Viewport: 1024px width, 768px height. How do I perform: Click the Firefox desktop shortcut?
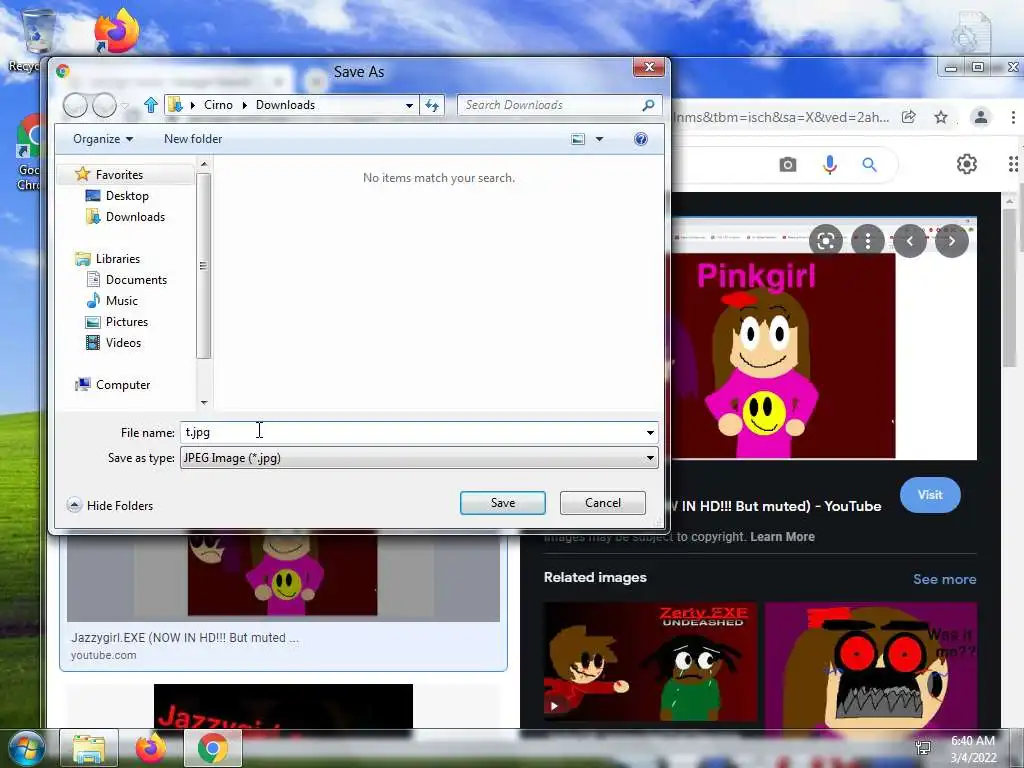click(x=116, y=31)
